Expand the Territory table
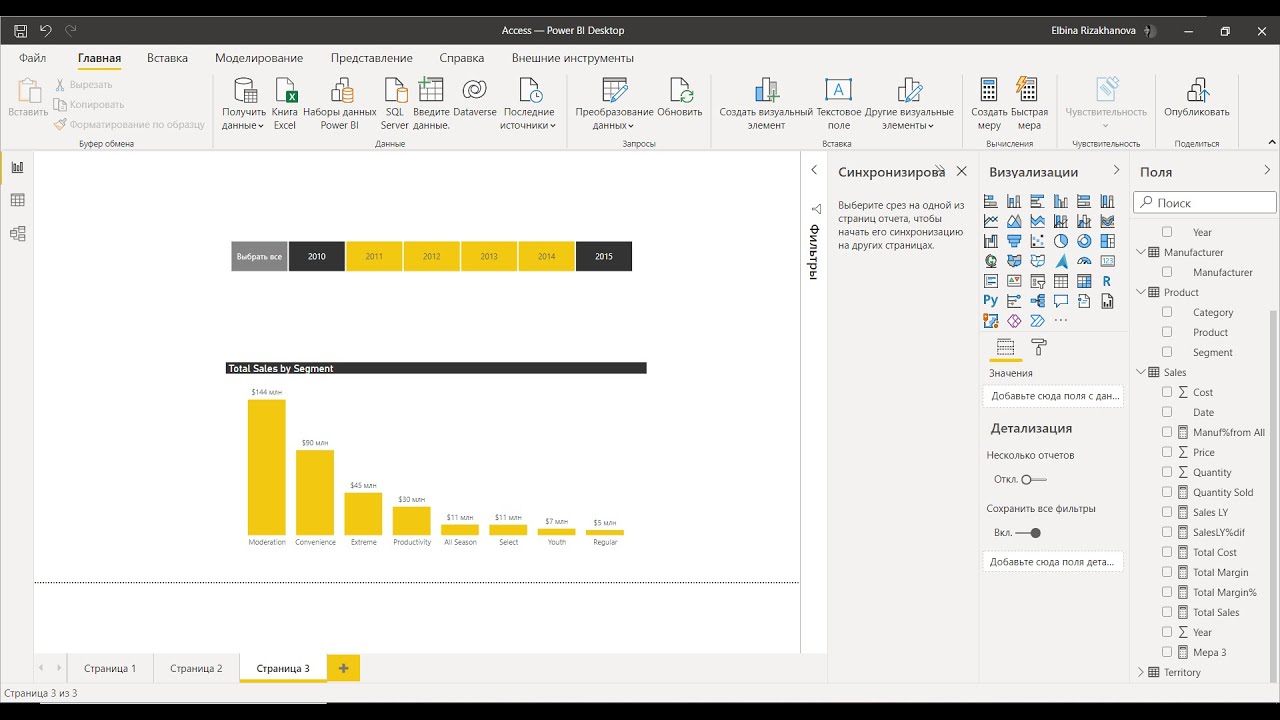The height and width of the screenshot is (720, 1280). tap(1141, 672)
